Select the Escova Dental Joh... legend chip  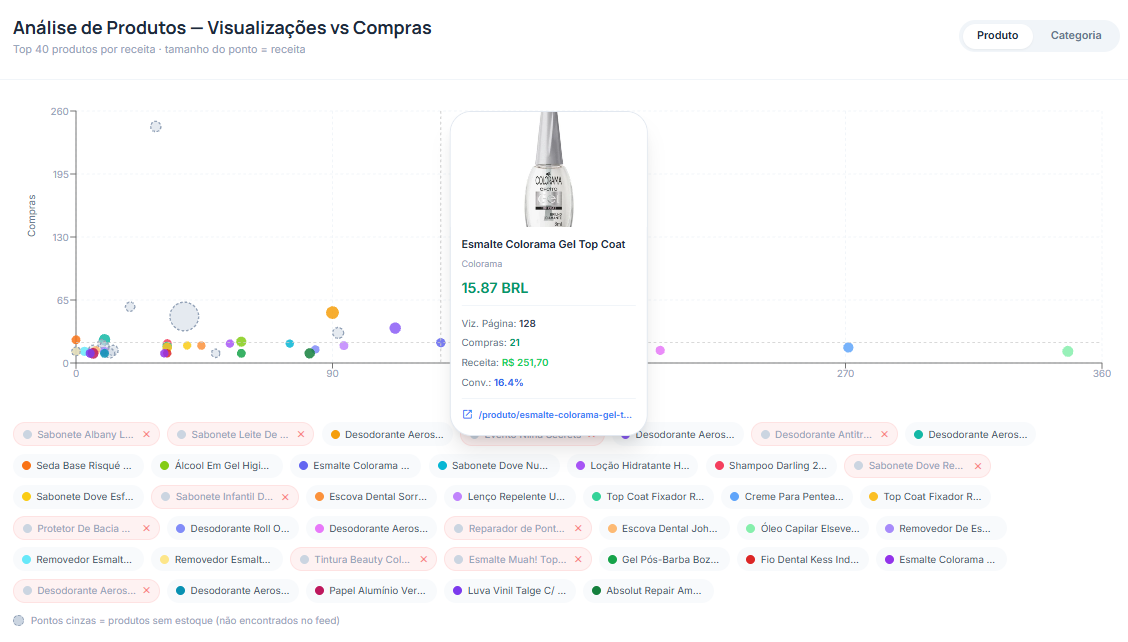pos(663,528)
